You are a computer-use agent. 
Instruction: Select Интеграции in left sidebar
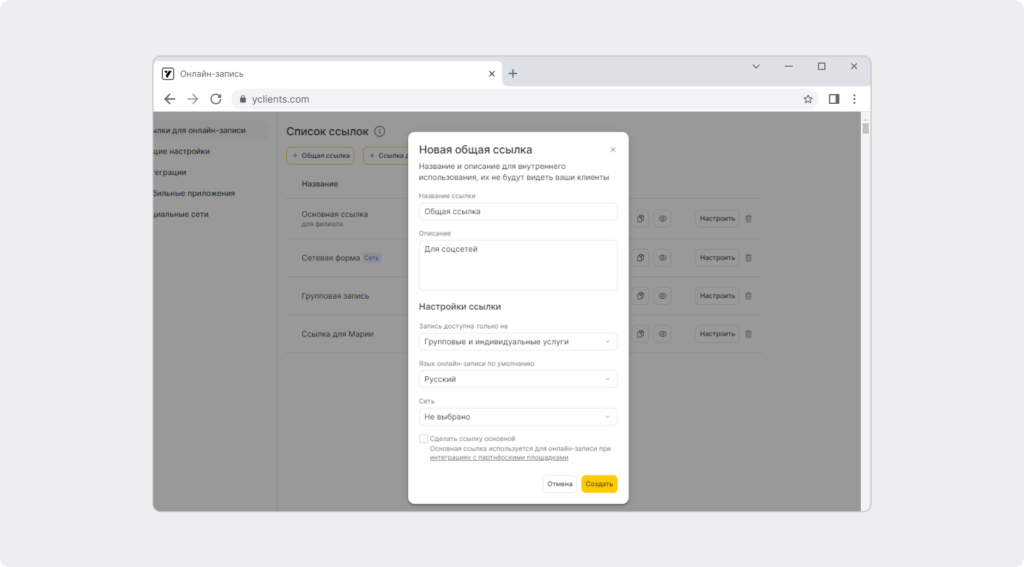click(x=170, y=172)
